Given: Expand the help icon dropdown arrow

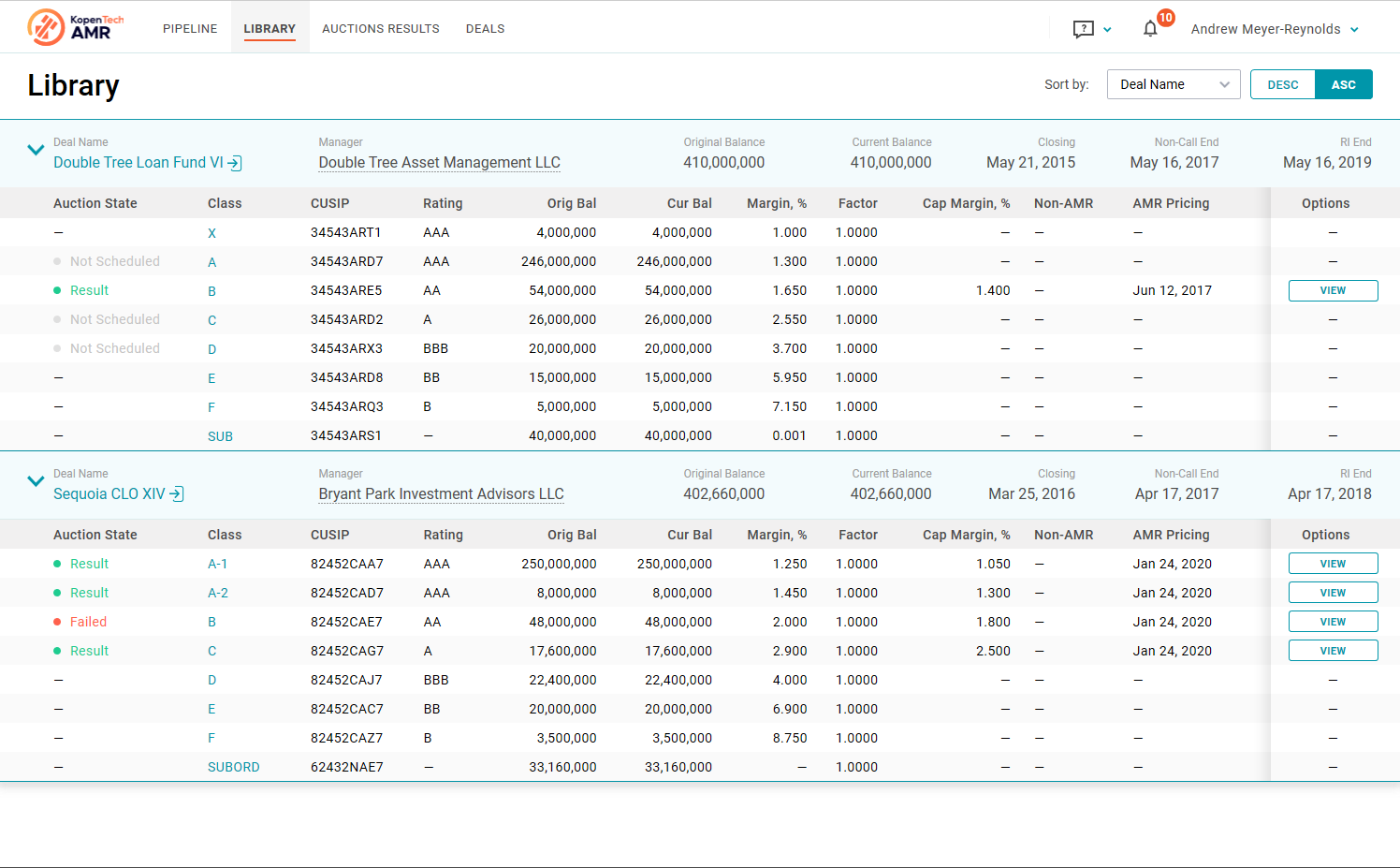Looking at the screenshot, I should tap(1107, 30).
